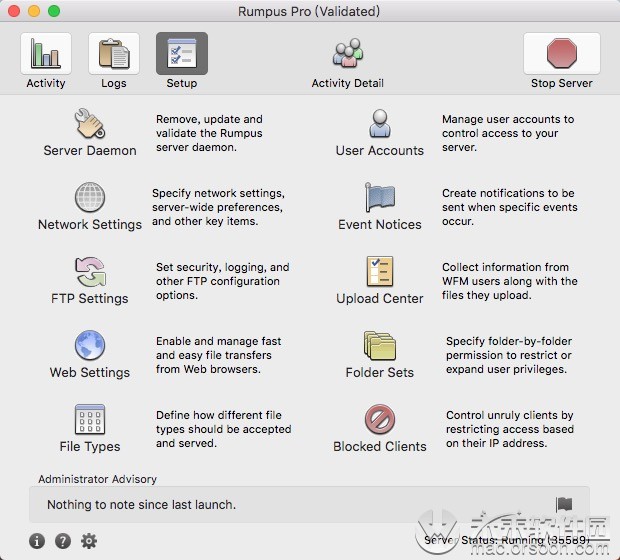Open FTP Settings arrows icon

click(x=90, y=272)
